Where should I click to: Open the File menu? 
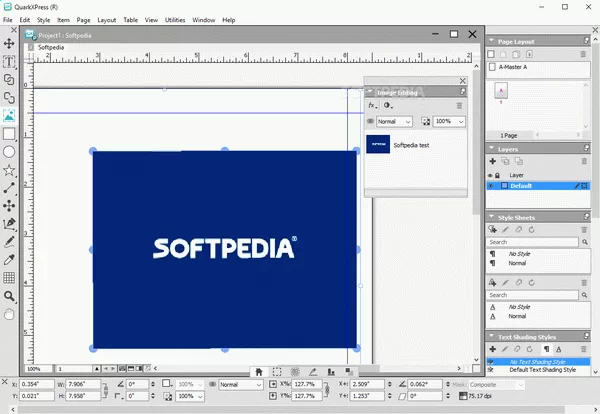8,20
